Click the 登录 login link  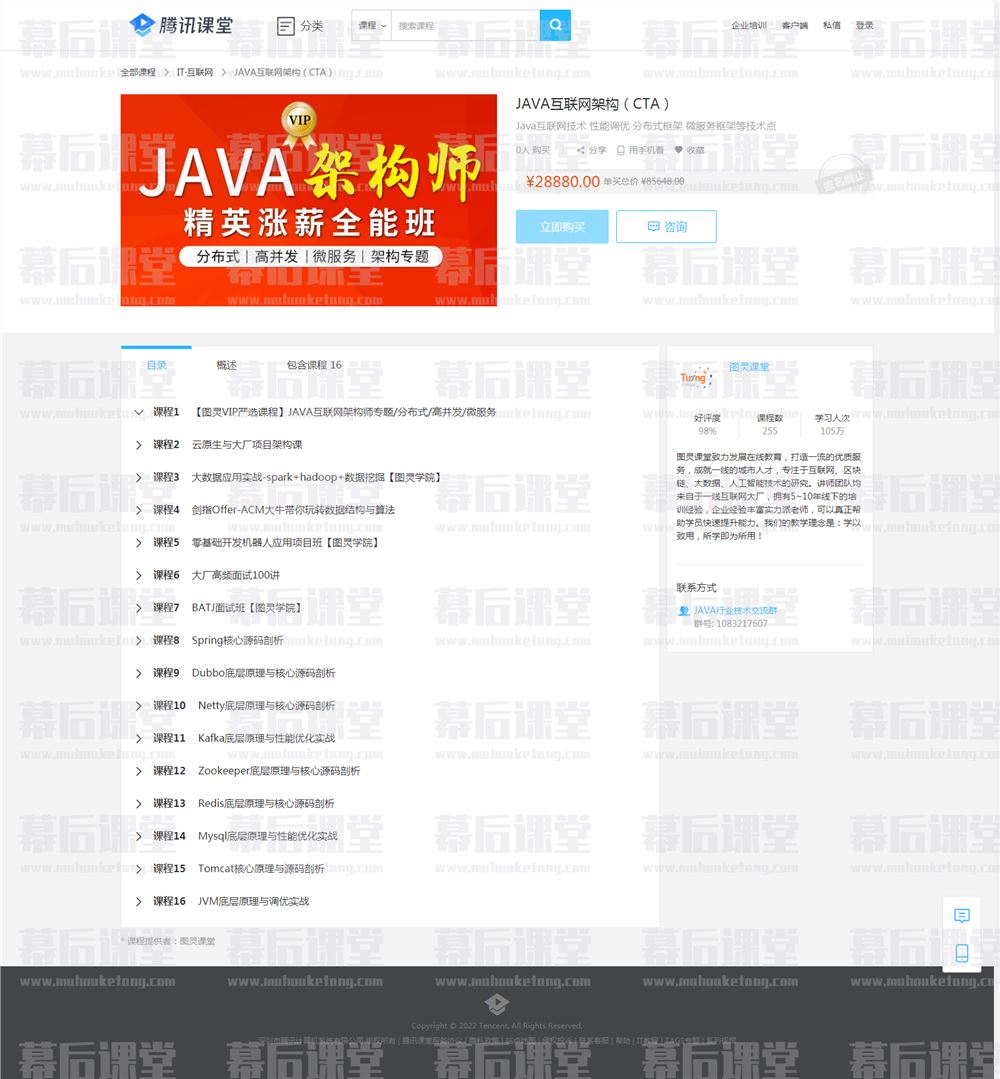864,25
